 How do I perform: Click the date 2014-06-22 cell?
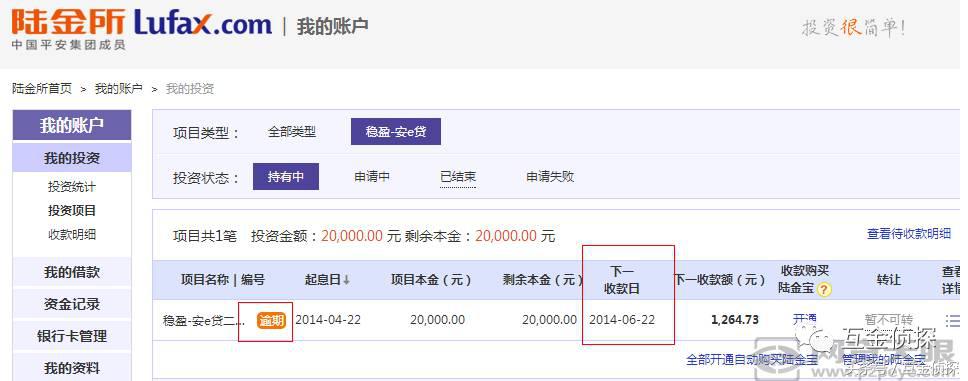tap(622, 320)
